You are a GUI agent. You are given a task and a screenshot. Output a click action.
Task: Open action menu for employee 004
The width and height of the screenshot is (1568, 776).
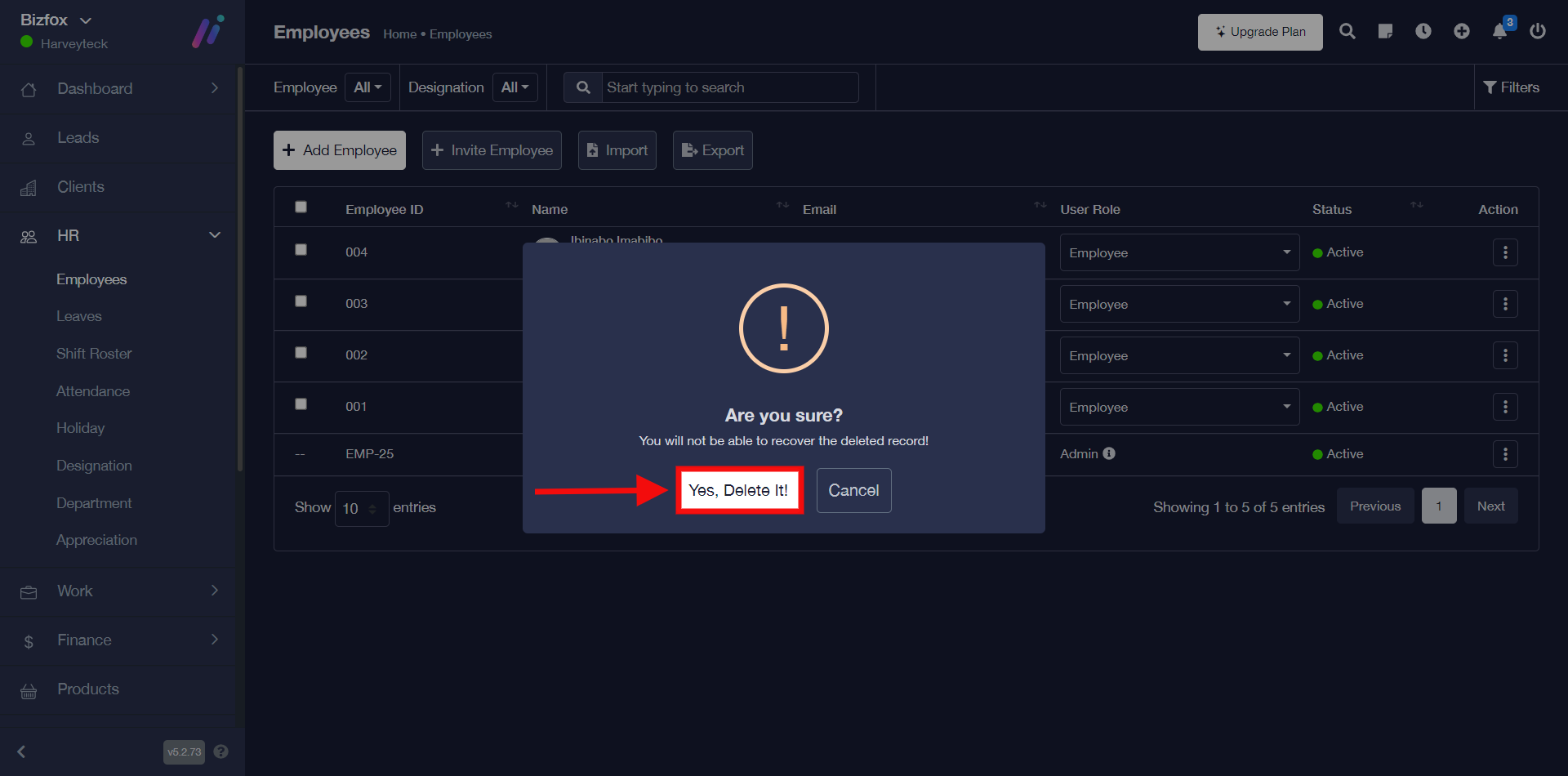point(1504,252)
